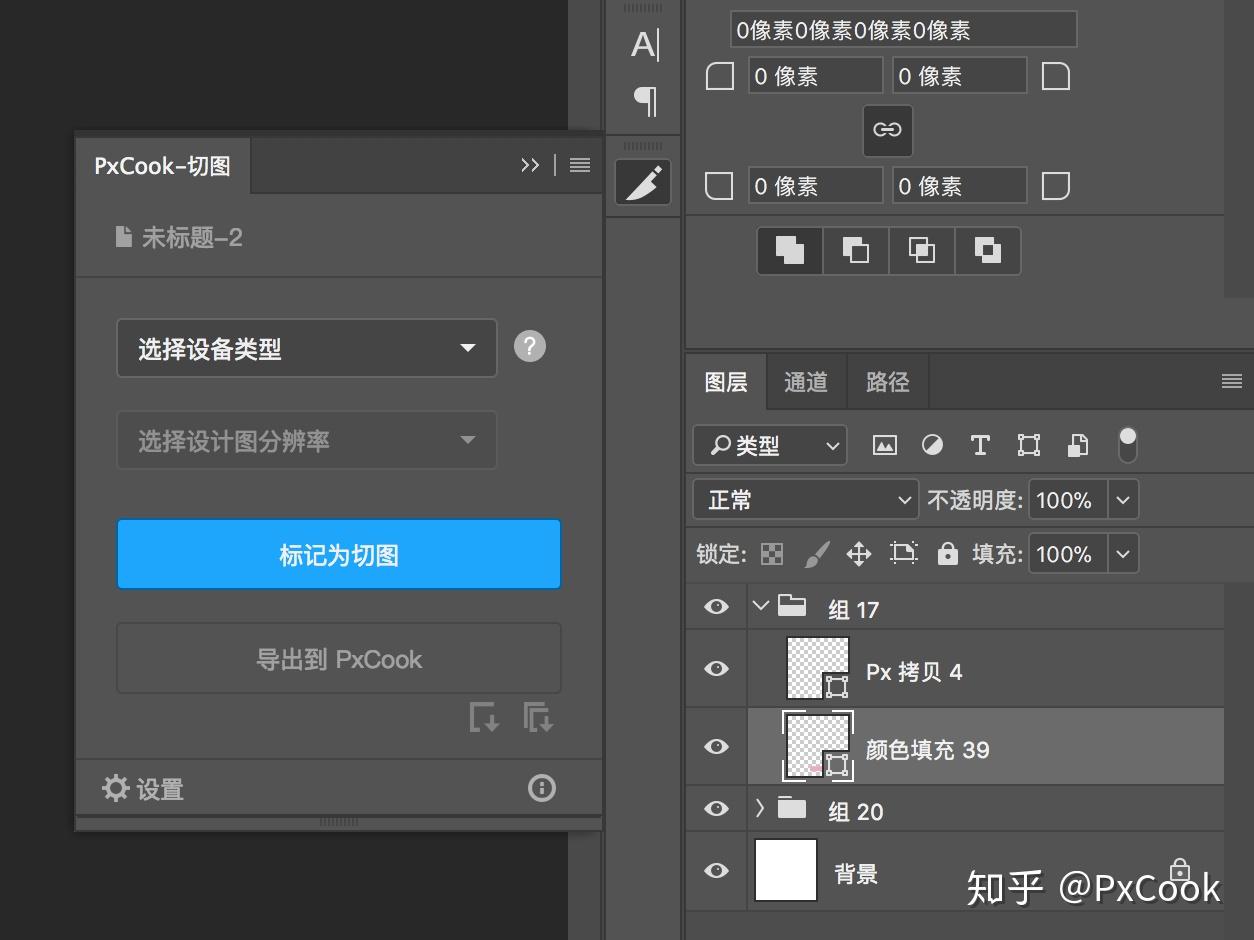Select the Unite shapes boolean icon
Screen dimensions: 1254x940
click(789, 250)
